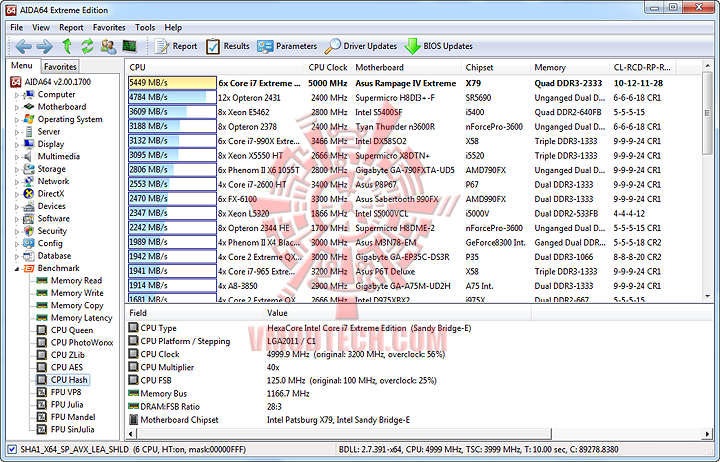720x462 pixels.
Task: Select the 5449 MB/s result bar
Action: click(172, 83)
